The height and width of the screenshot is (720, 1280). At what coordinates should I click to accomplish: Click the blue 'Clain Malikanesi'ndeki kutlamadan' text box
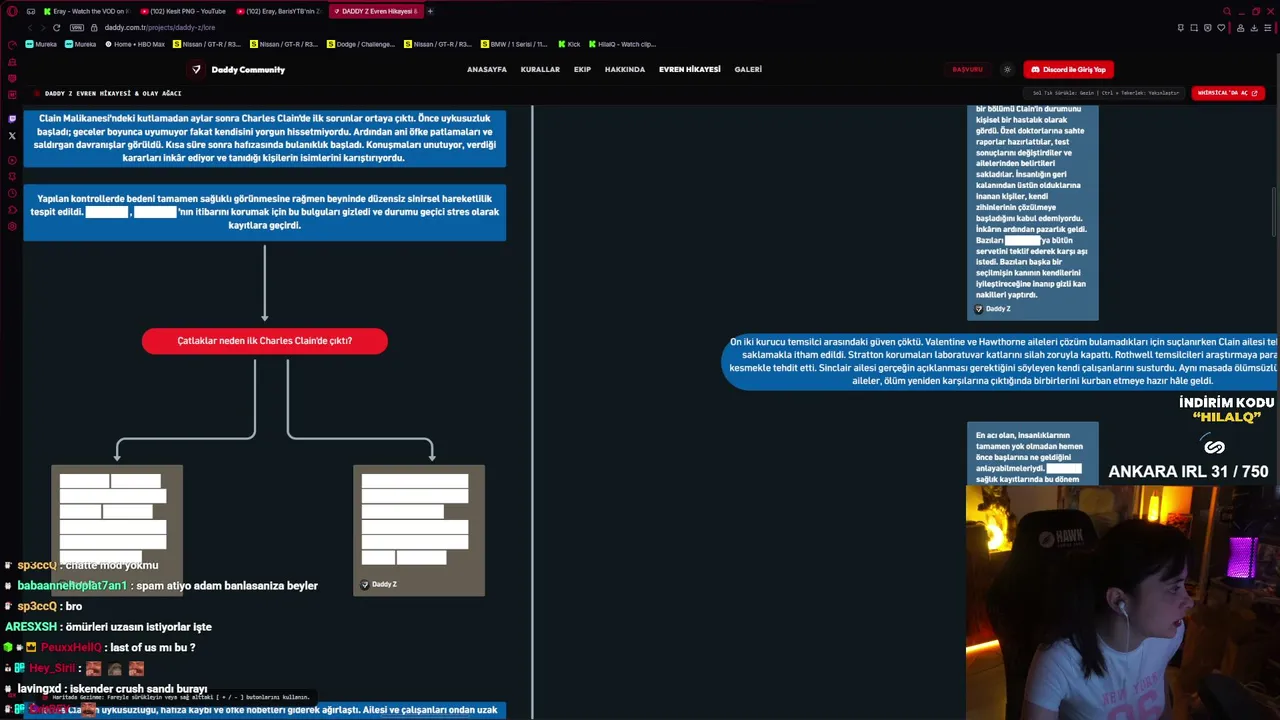pos(265,138)
